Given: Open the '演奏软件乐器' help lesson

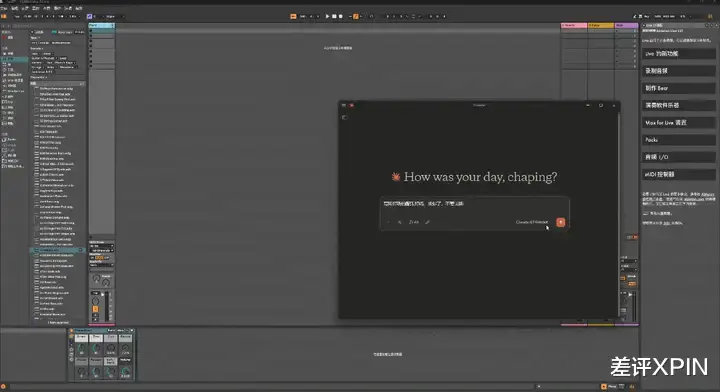Looking at the screenshot, I should point(678,105).
